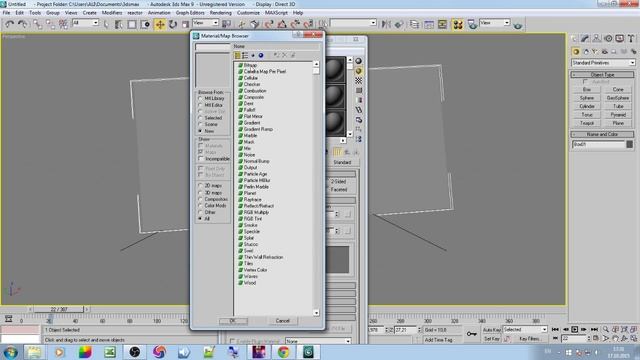This screenshot has width=640, height=360.
Task: Click the Auto Key button
Action: point(491,330)
